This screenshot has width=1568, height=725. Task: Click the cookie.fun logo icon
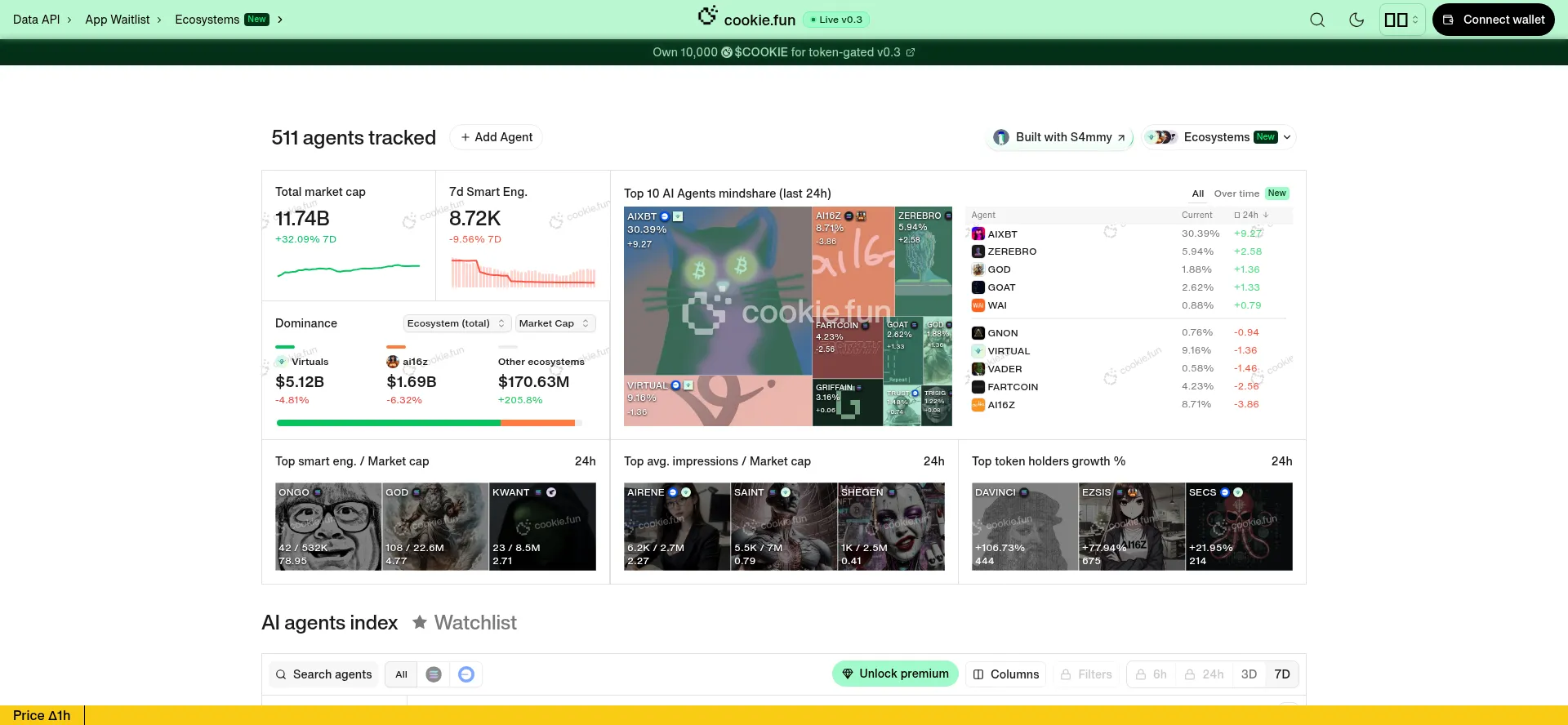click(707, 16)
